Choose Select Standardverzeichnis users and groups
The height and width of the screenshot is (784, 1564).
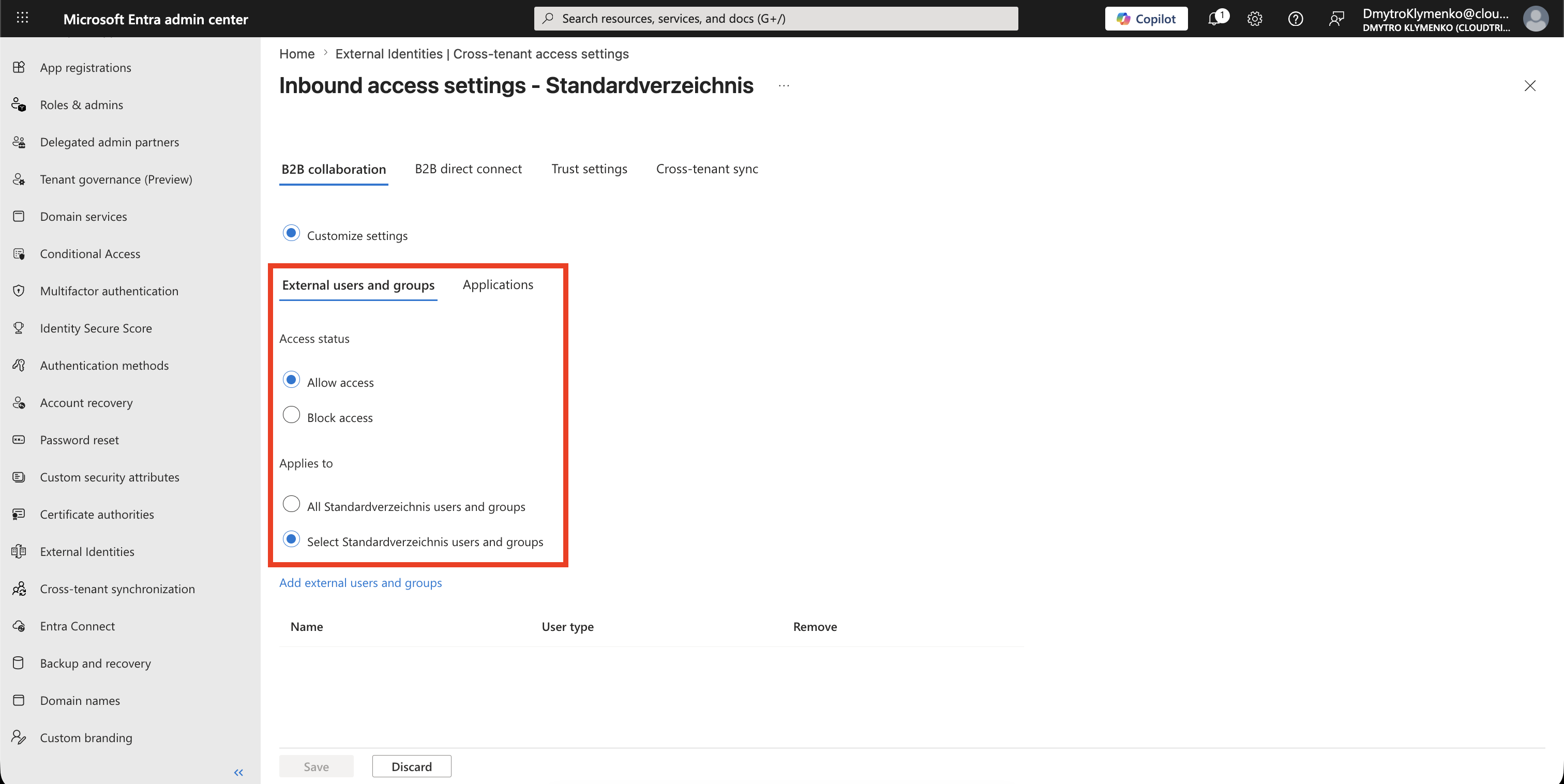pos(291,539)
